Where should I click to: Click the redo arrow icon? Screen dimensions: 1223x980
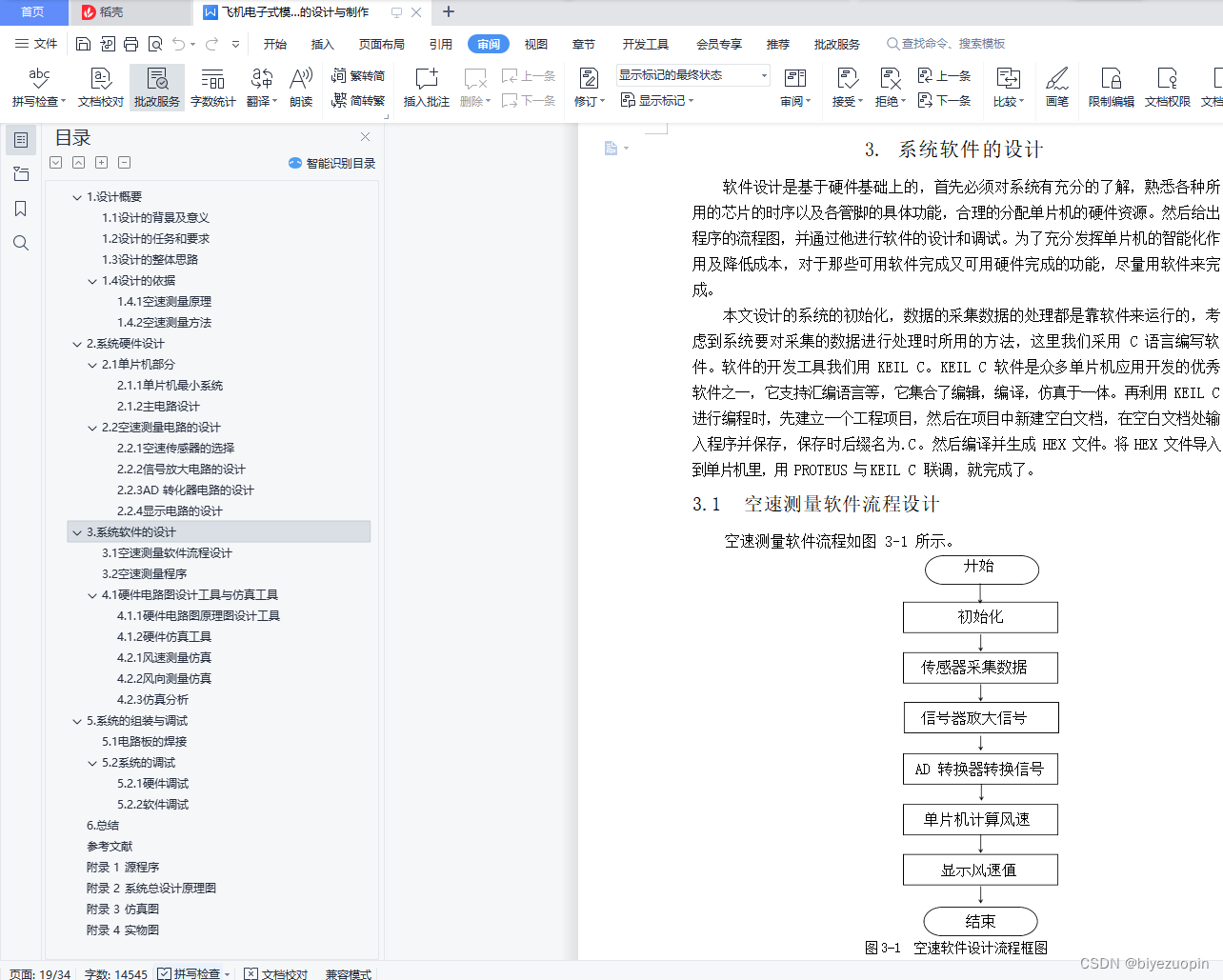coord(211,44)
